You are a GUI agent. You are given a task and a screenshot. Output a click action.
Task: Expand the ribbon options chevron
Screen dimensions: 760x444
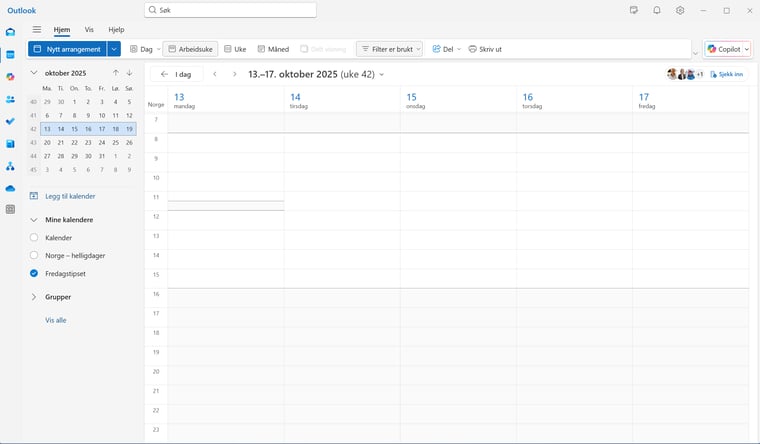696,53
